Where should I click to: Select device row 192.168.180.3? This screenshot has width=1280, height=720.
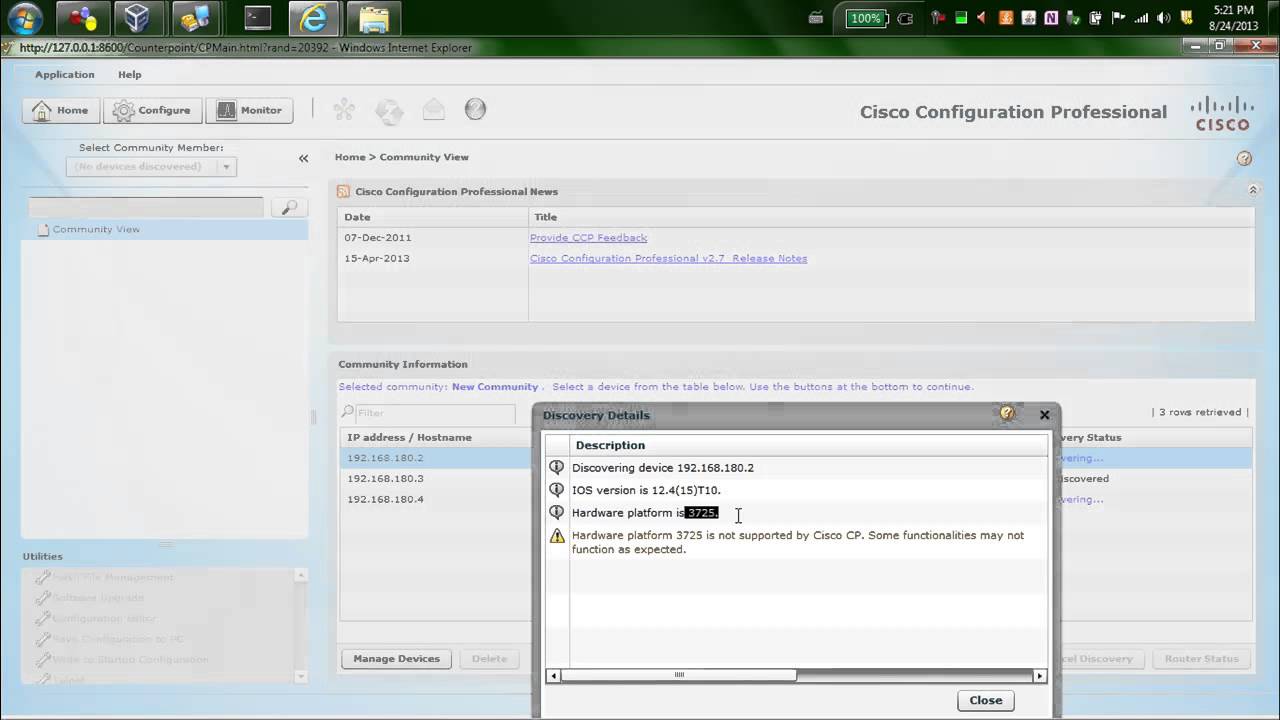[436, 479]
